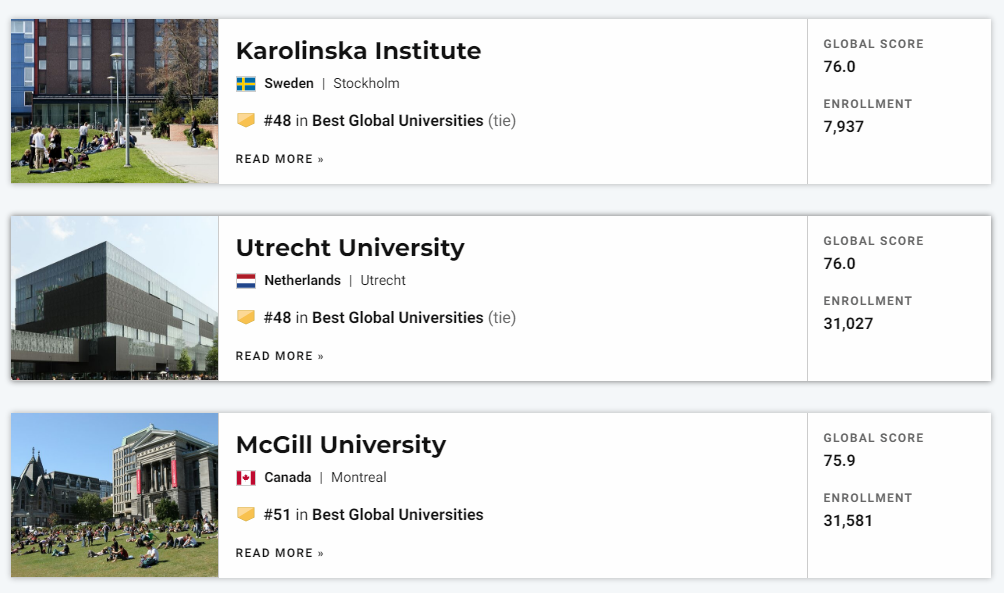
Task: Click Read More under McGill University
Action: click(x=280, y=553)
